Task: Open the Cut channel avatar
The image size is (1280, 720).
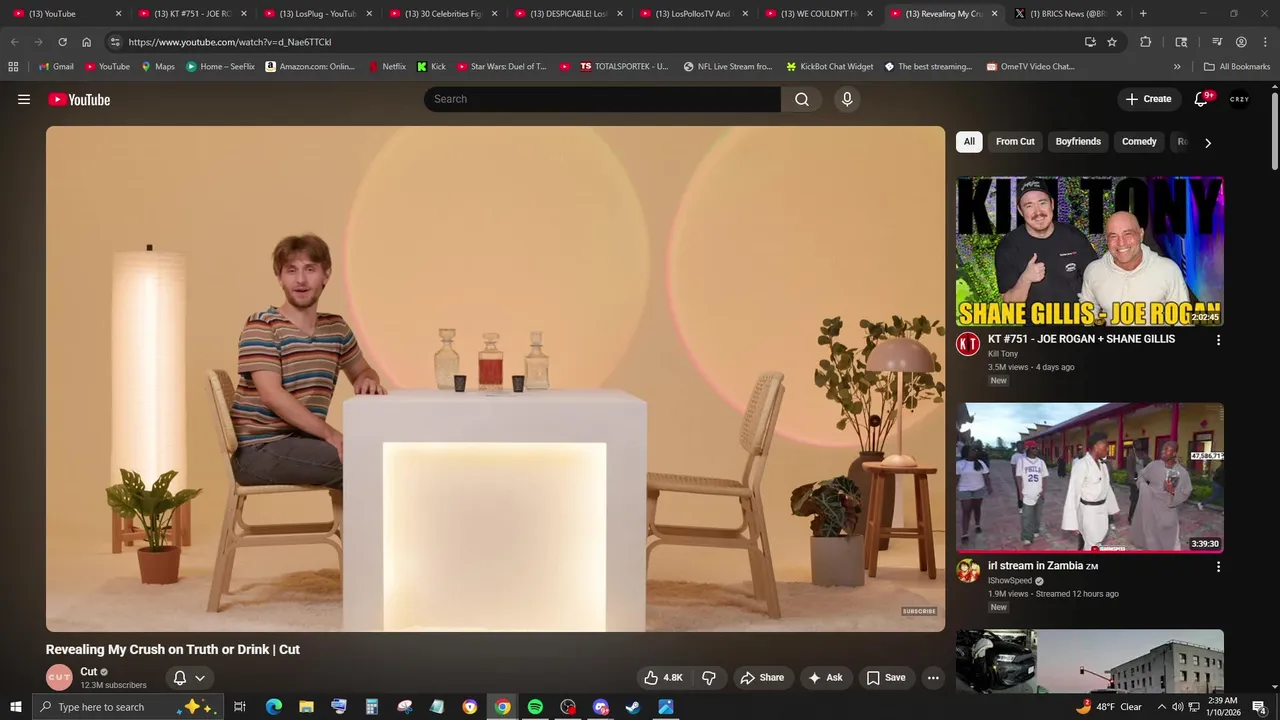Action: (x=60, y=677)
